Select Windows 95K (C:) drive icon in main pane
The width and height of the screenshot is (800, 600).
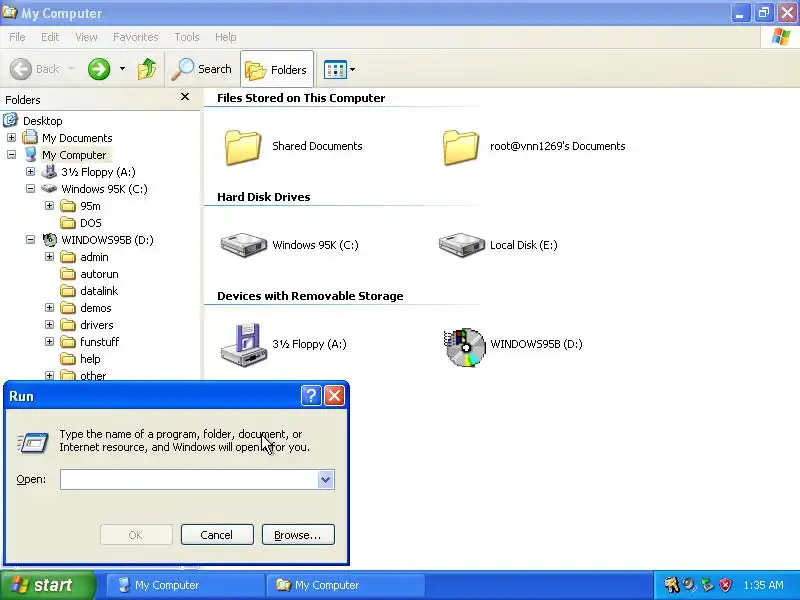coord(243,245)
